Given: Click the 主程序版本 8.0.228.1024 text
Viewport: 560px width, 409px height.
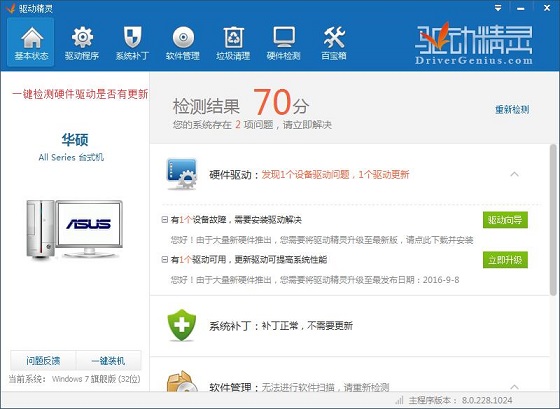Looking at the screenshot, I should (461, 400).
